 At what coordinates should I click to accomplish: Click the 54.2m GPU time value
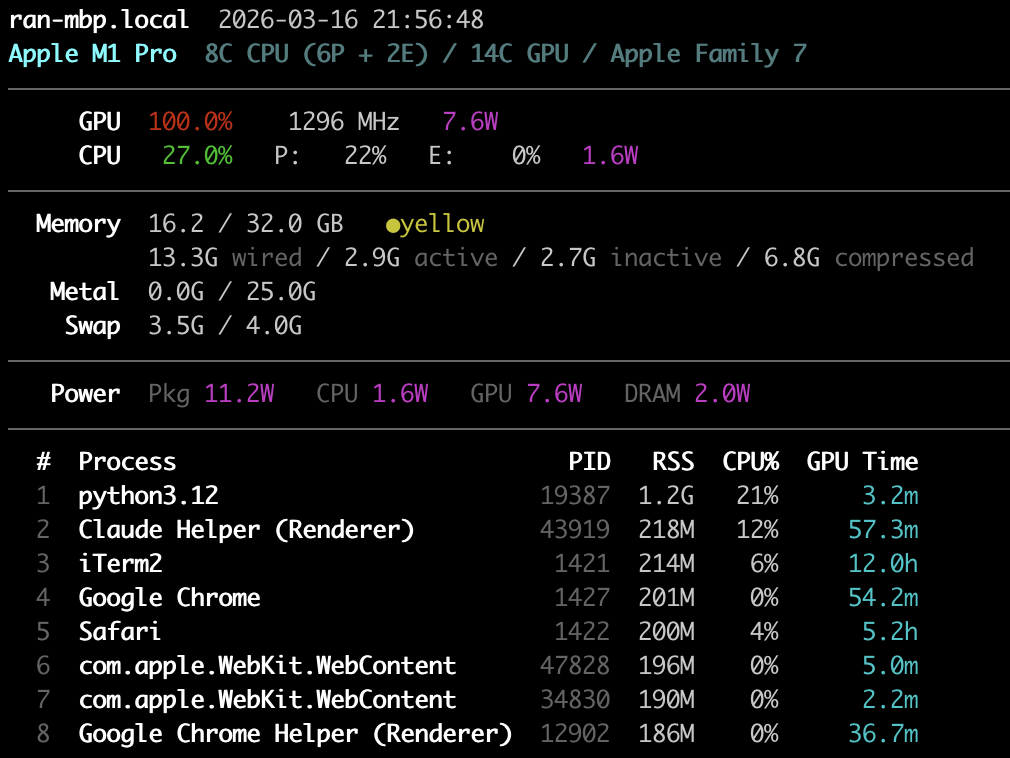point(883,598)
